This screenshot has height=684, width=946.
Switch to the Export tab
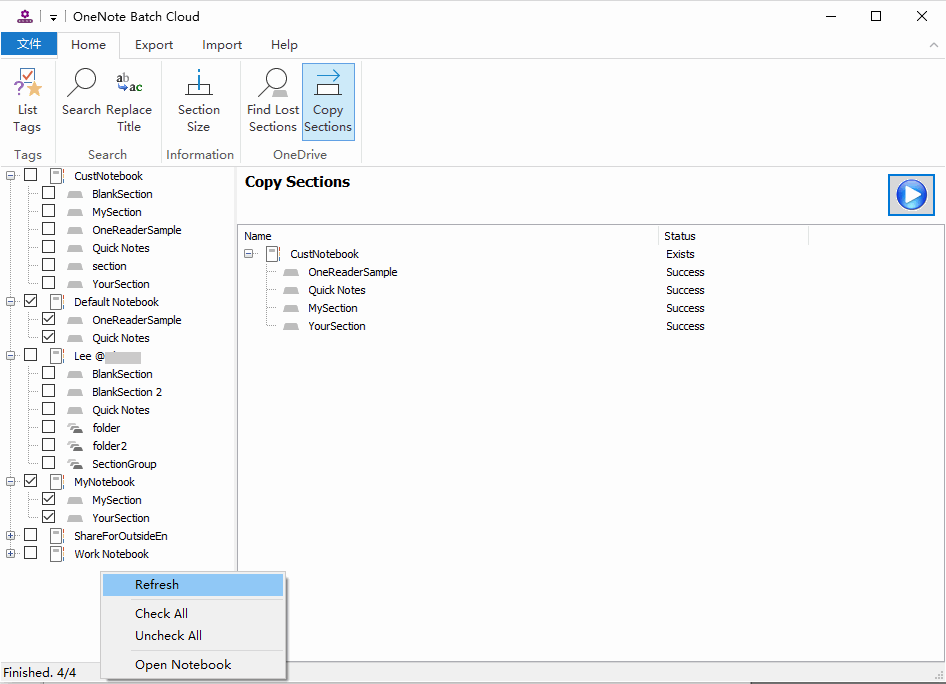pos(153,44)
